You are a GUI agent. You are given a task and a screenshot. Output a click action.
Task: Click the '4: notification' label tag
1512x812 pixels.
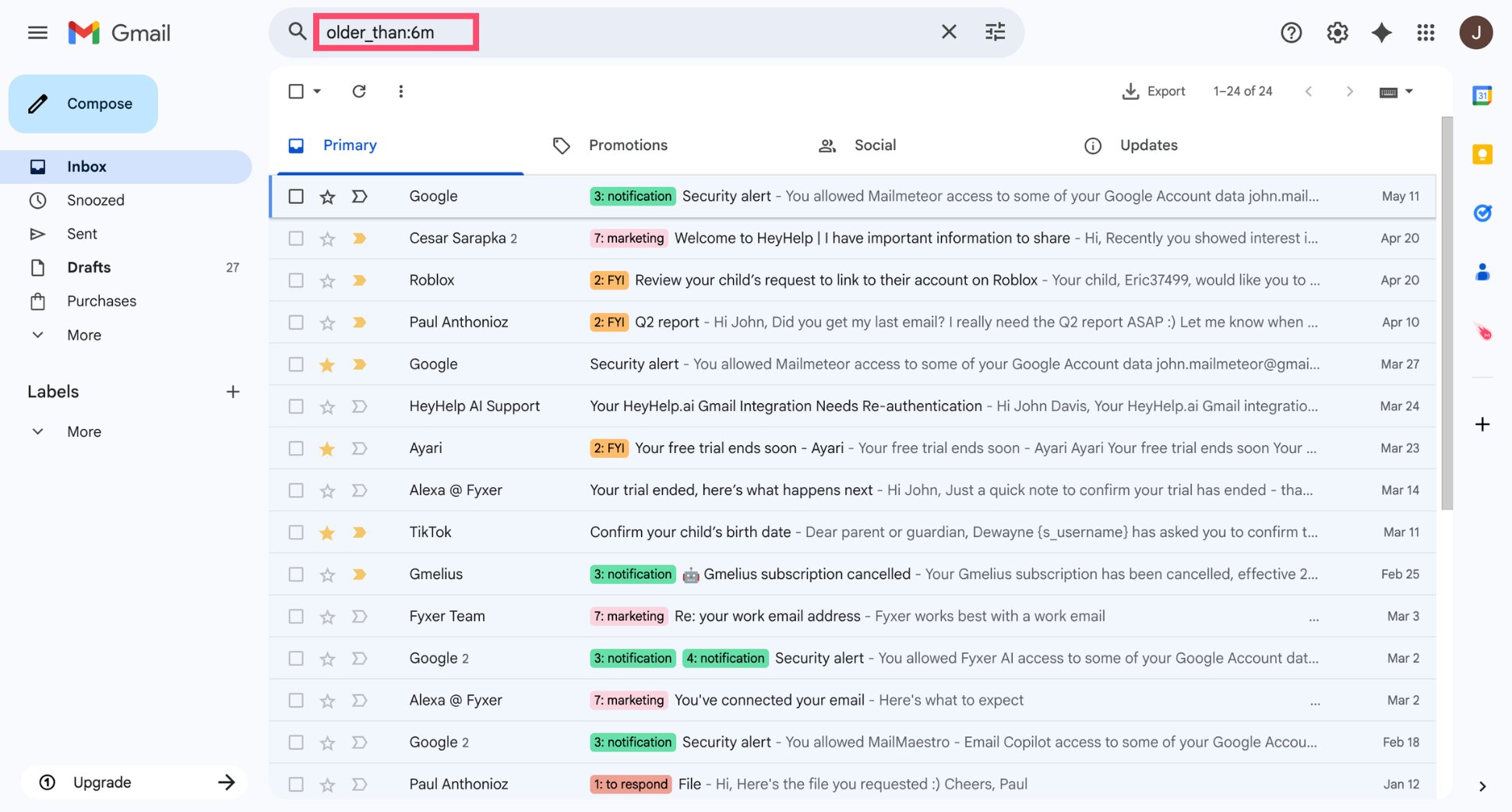pyautogui.click(x=725, y=658)
